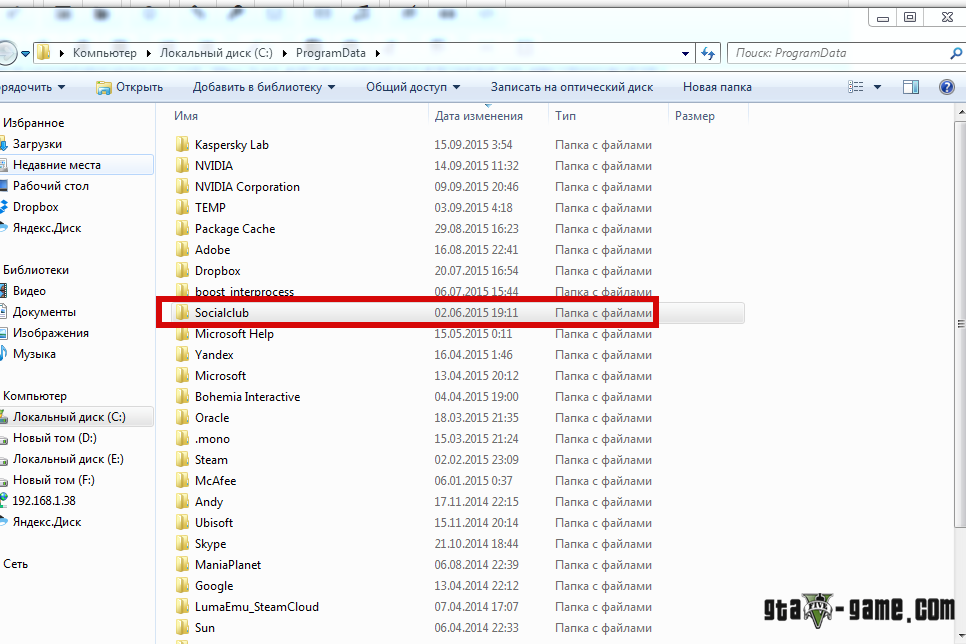Click the Steam folder icon

coord(182,459)
